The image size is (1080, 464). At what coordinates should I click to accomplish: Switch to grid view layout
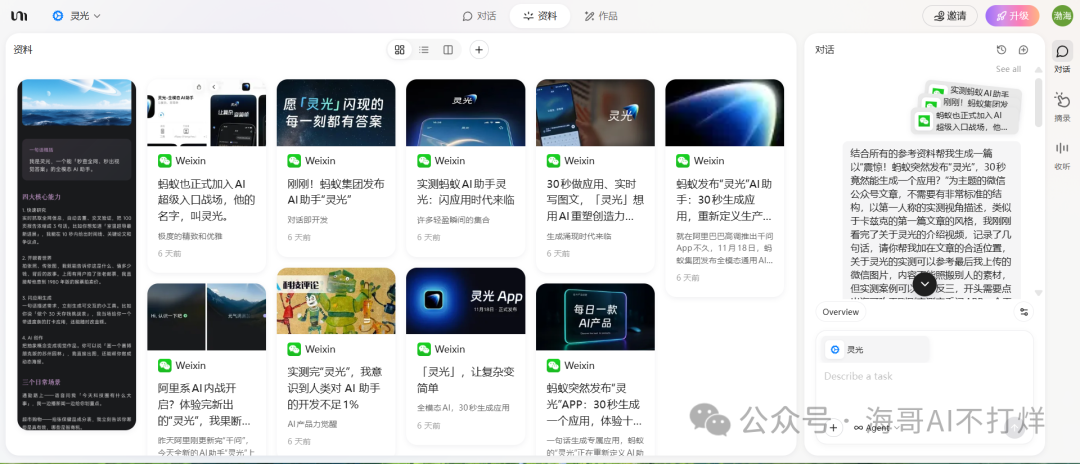400,49
